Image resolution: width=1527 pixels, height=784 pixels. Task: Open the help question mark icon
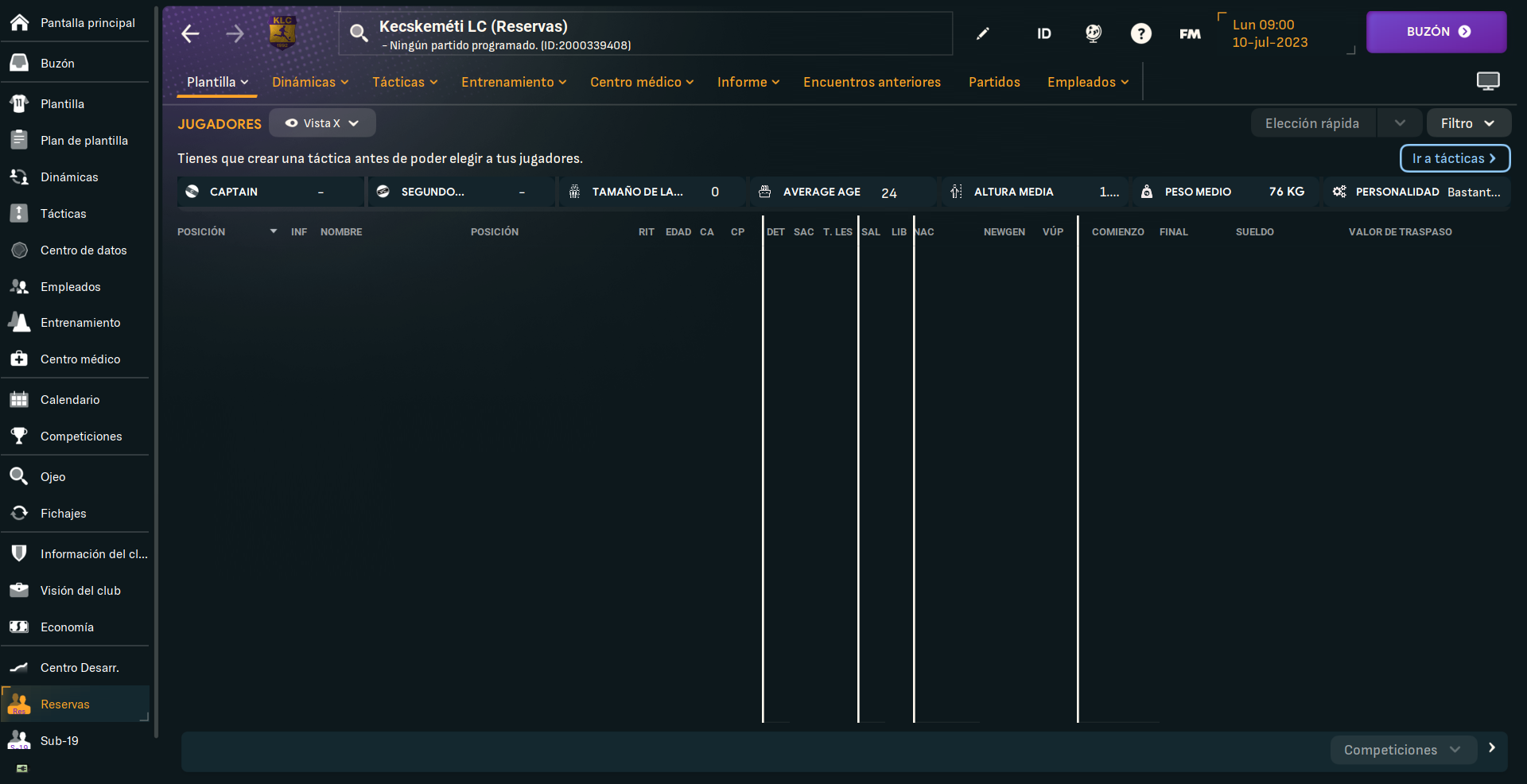click(x=1141, y=33)
